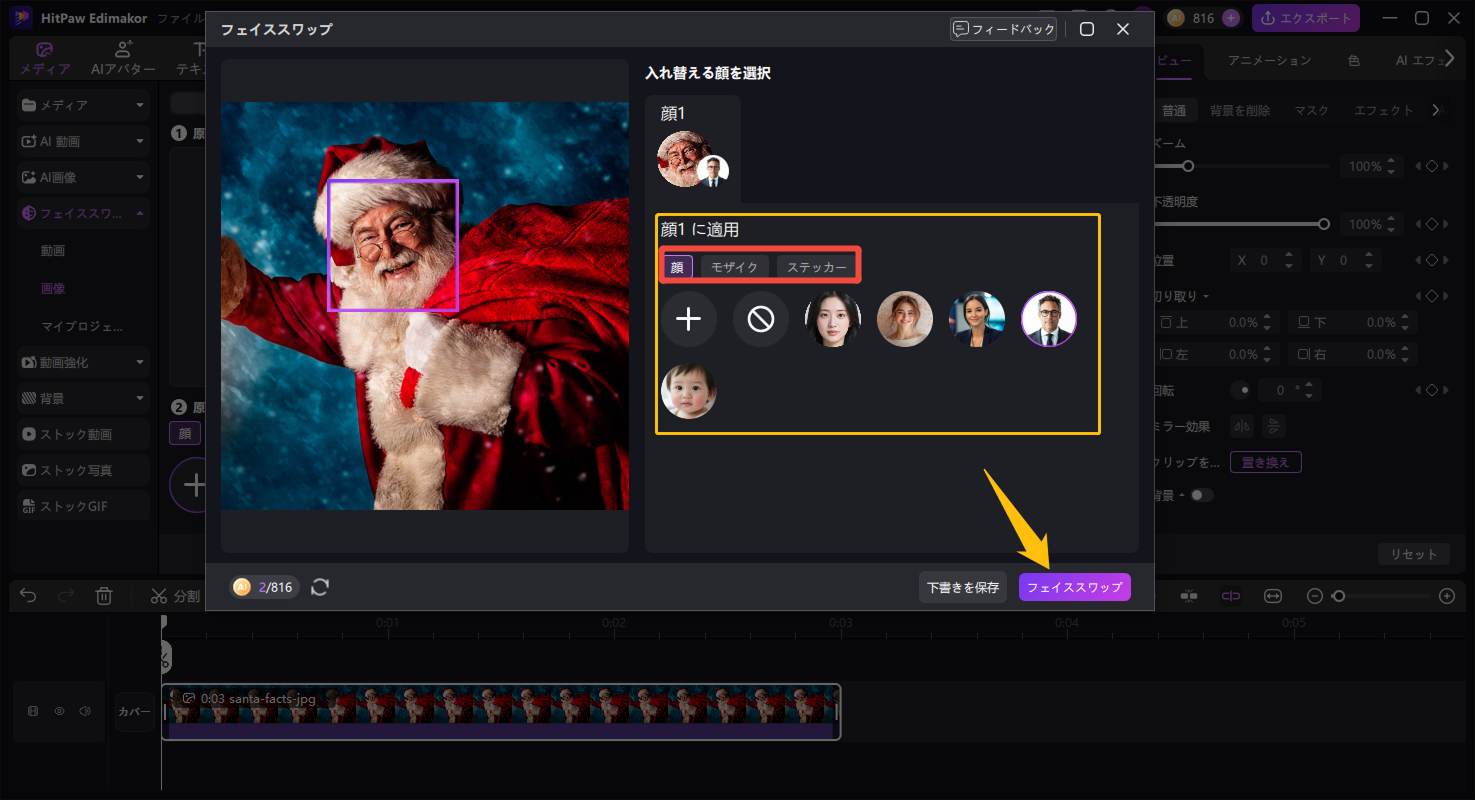The width and height of the screenshot is (1475, 800).
Task: Toggle the track visibility eye icon
Action: click(59, 711)
